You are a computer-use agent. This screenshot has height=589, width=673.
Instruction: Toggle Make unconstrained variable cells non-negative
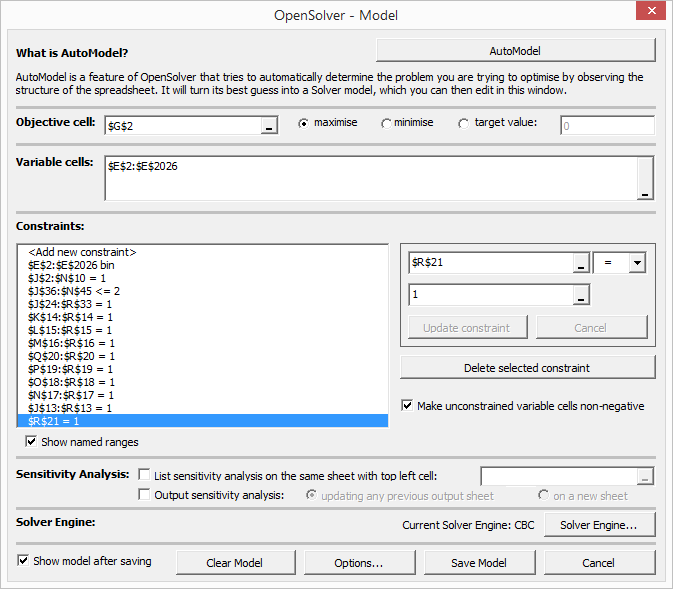407,405
